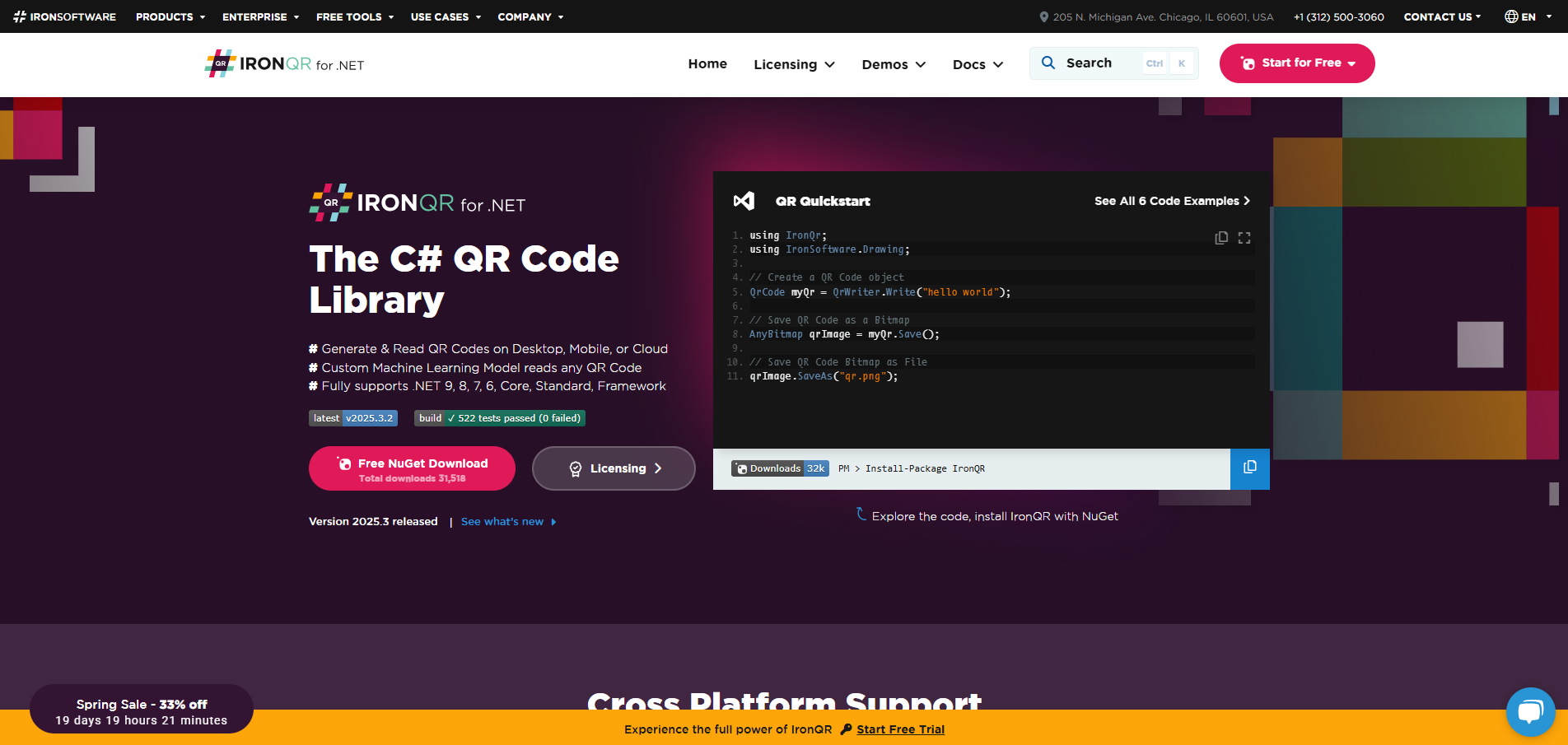Open the Start Free Trial link

point(900,729)
